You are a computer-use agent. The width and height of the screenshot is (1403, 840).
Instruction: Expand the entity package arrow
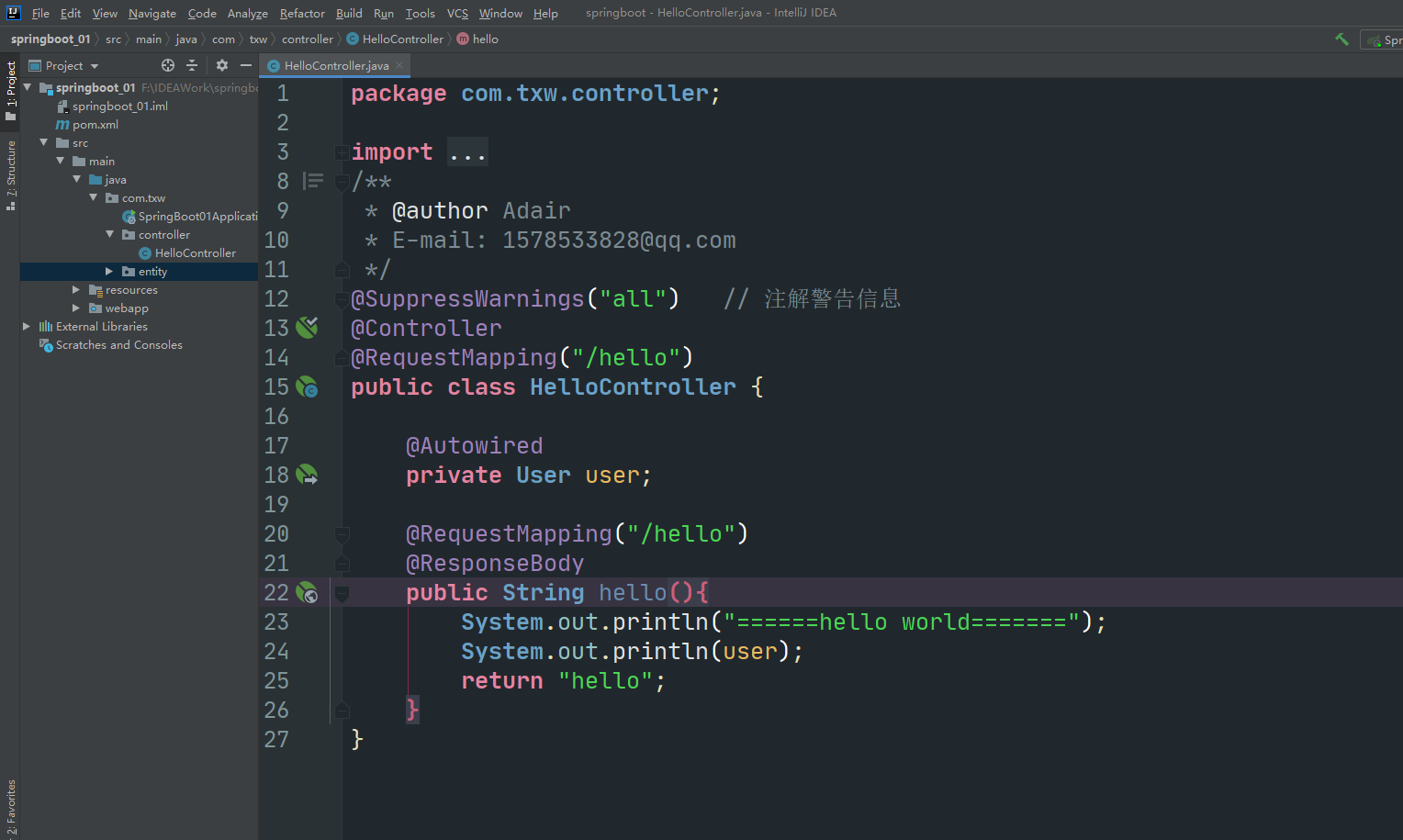tap(109, 271)
